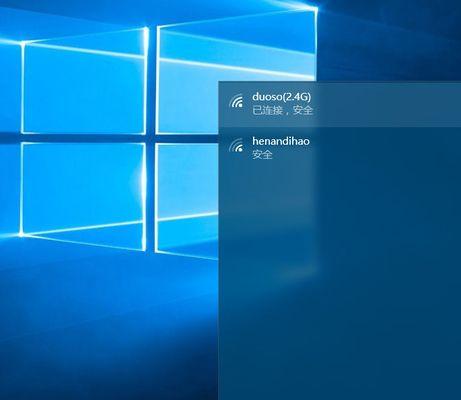This screenshot has width=461, height=400.
Task: Expand the henandihao network row to connect
Action: pyautogui.click(x=340, y=149)
